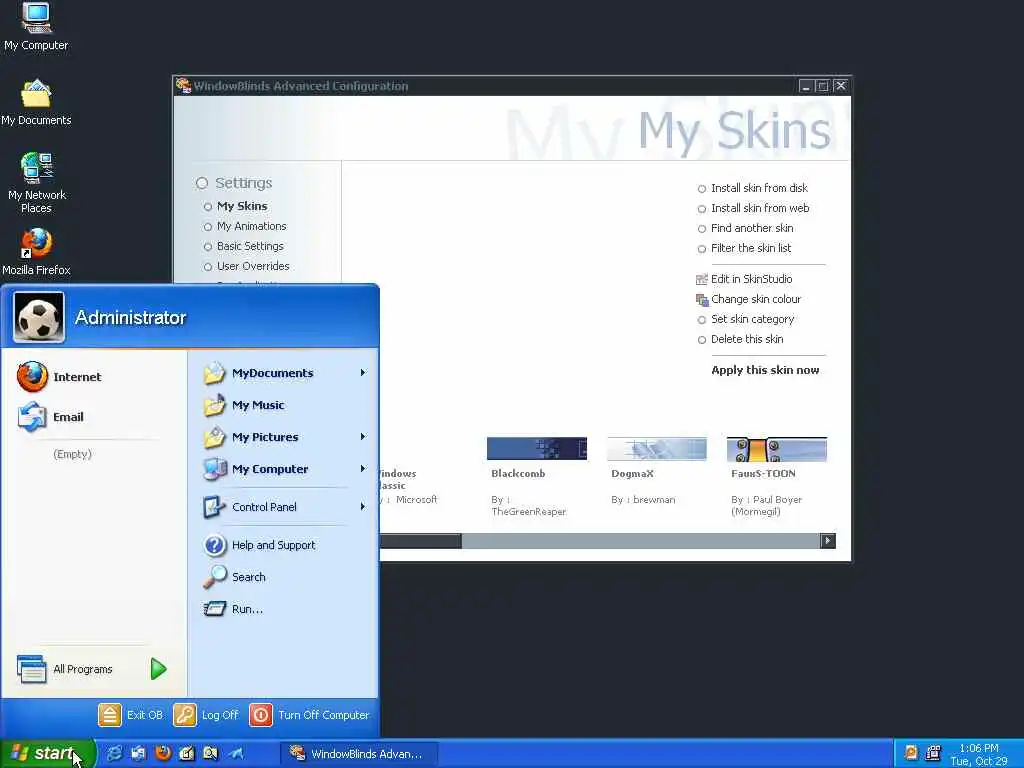Click Exit OB button
This screenshot has height=768, width=1024.
131,715
